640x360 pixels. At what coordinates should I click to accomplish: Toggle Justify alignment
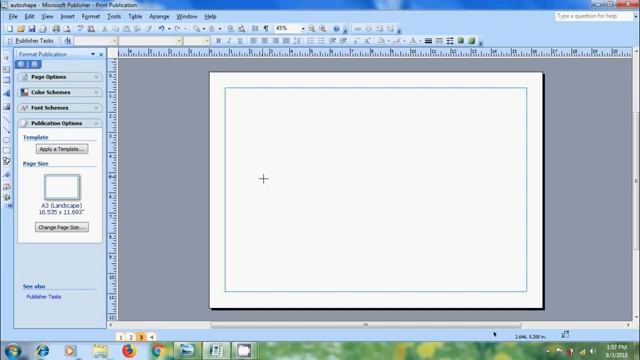pos(286,41)
